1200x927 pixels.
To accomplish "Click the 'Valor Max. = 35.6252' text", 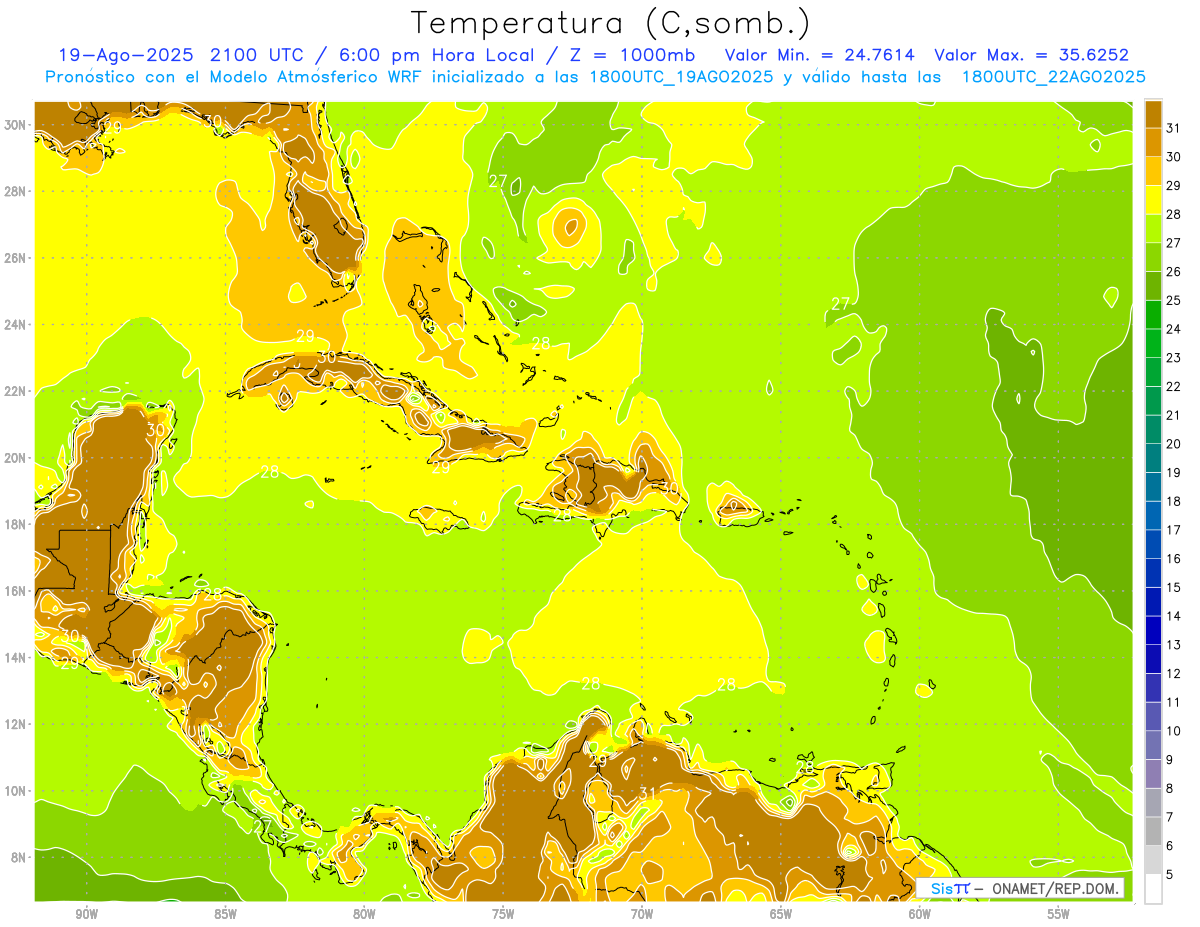I will [1032, 55].
